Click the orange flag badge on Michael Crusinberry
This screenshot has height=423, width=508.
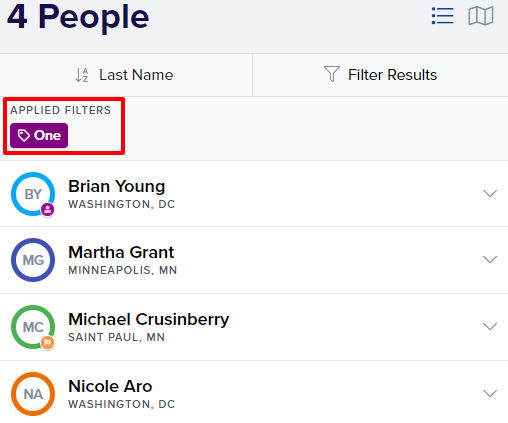[48, 342]
